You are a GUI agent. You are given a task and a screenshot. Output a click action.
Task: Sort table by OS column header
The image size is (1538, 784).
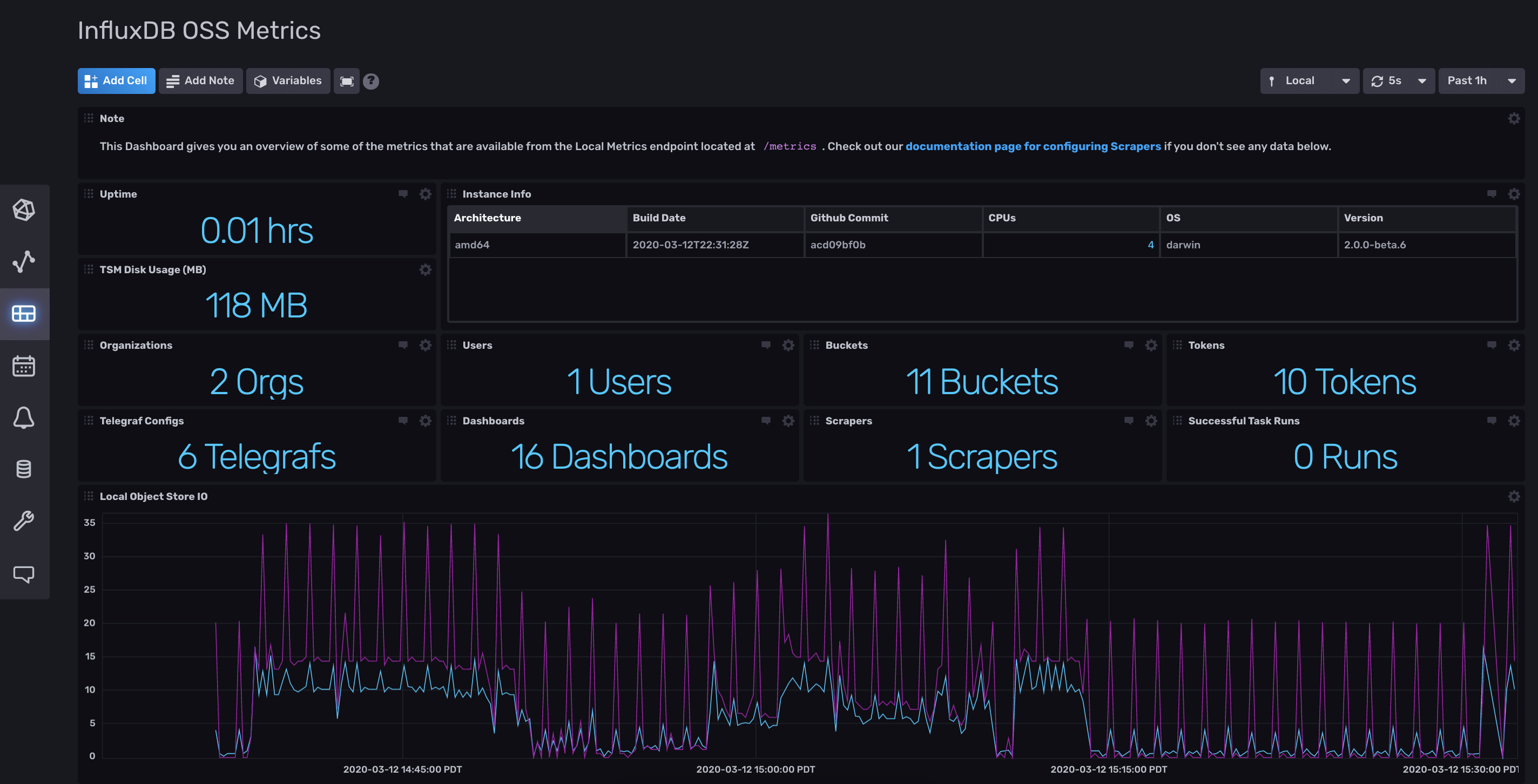(1249, 218)
